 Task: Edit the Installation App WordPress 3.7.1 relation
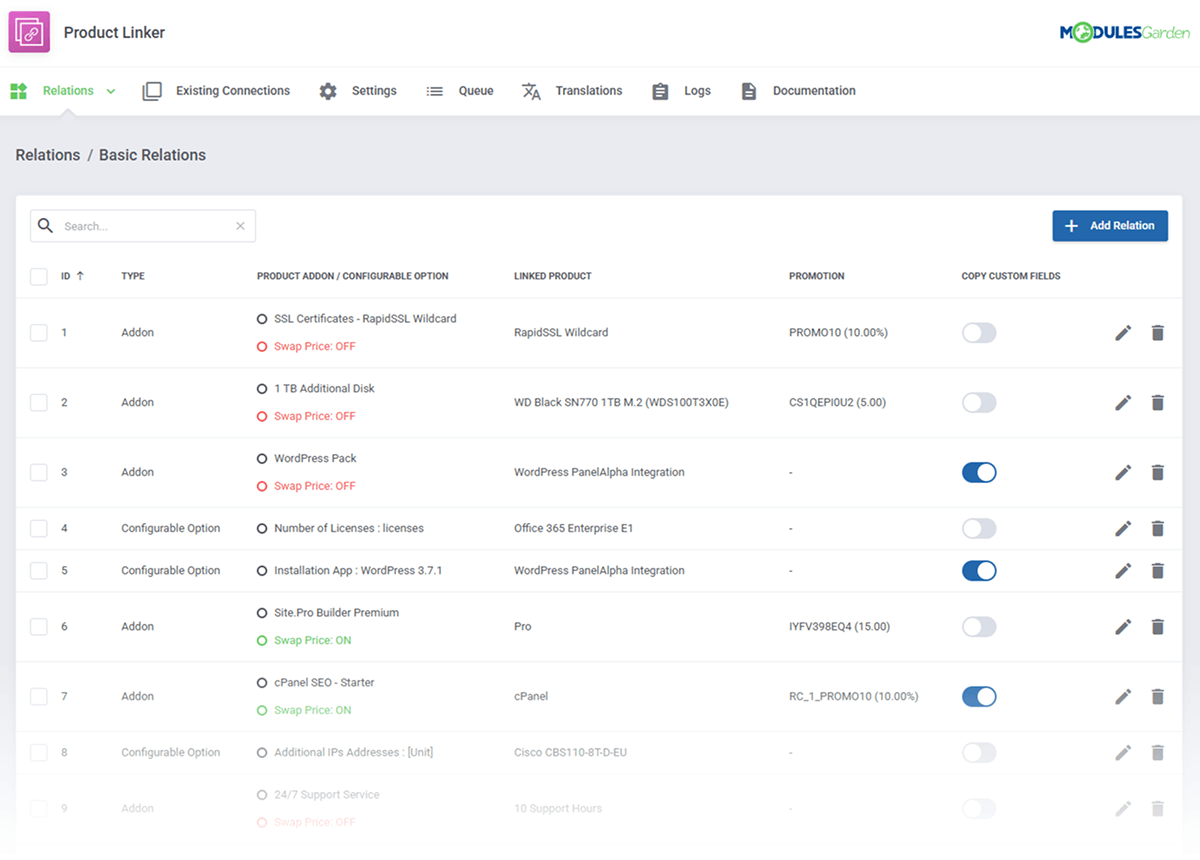pos(1123,571)
